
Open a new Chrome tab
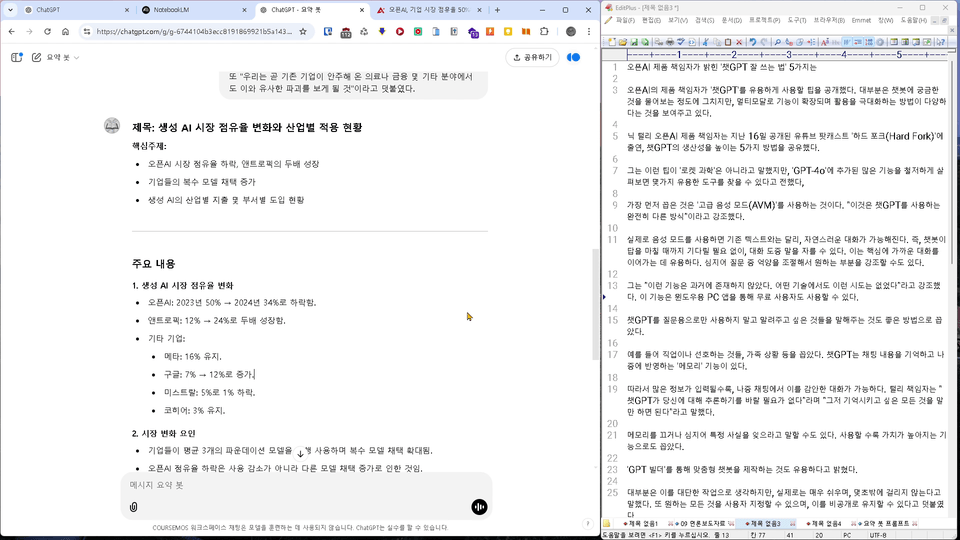click(x=497, y=10)
